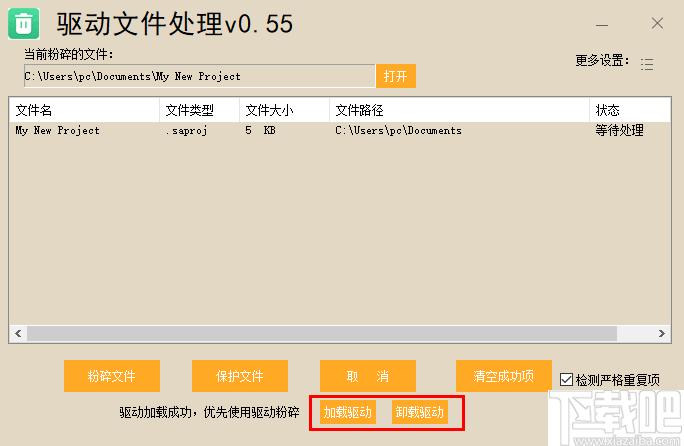The height and width of the screenshot is (446, 684).
Task: Click the 粉碎文件 button
Action: 112,376
